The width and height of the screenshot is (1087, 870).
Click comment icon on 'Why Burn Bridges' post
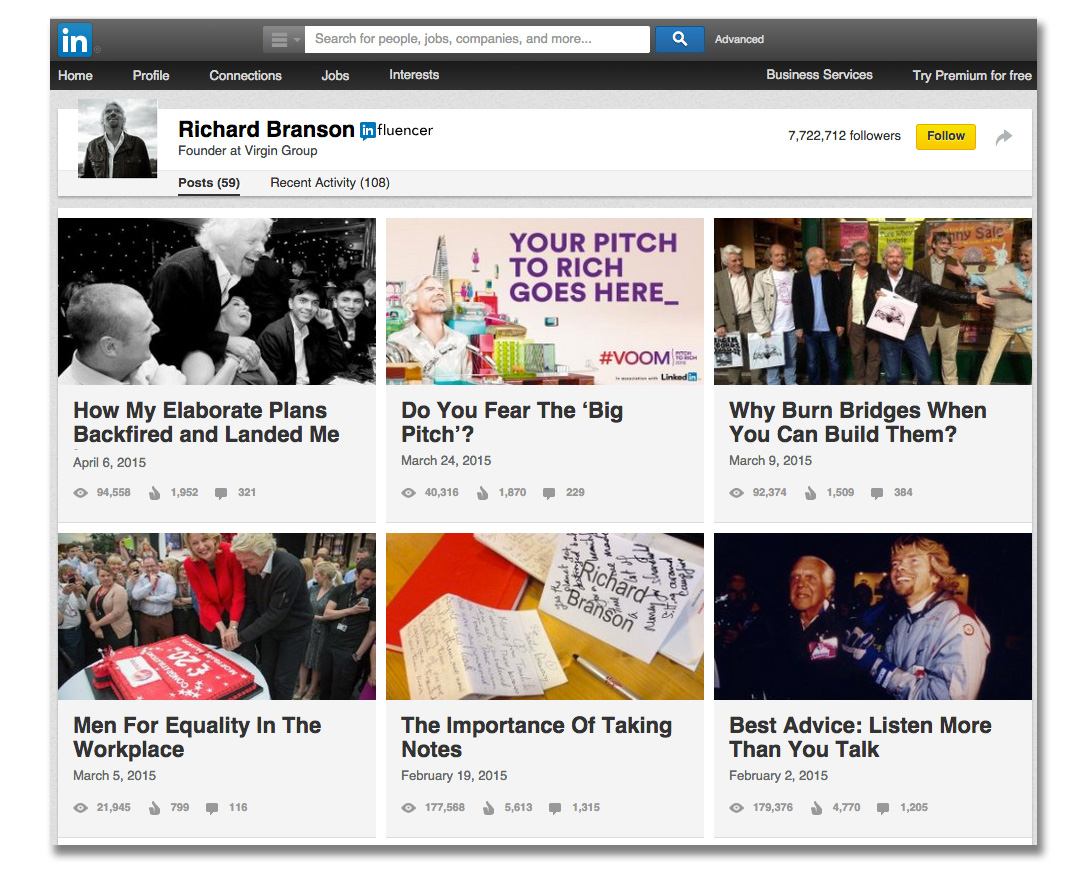pos(877,493)
